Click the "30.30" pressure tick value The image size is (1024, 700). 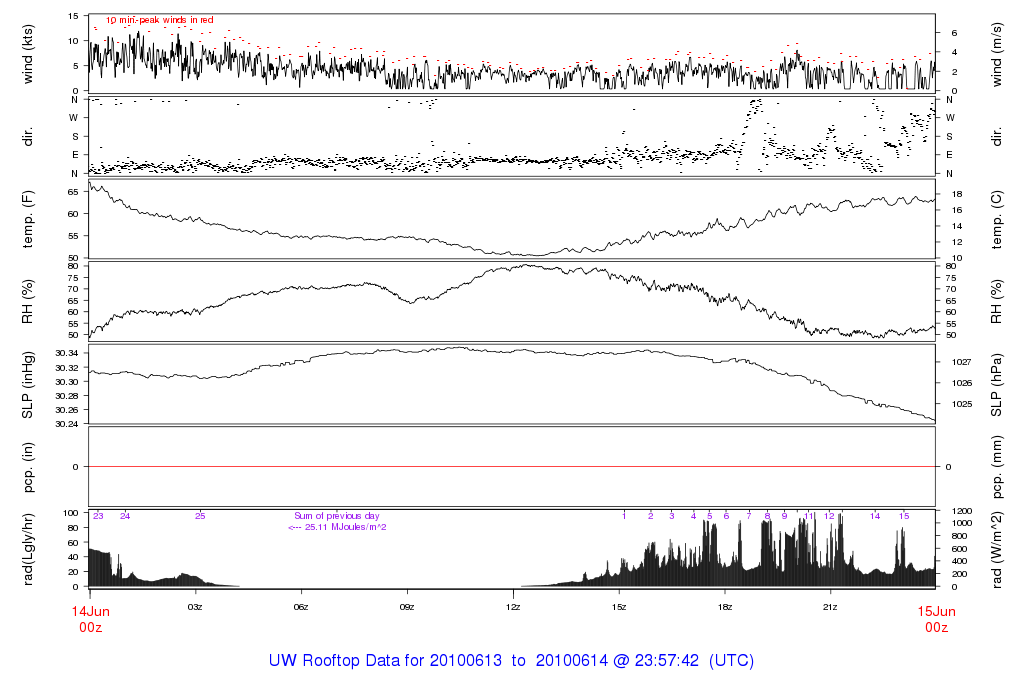coord(67,382)
